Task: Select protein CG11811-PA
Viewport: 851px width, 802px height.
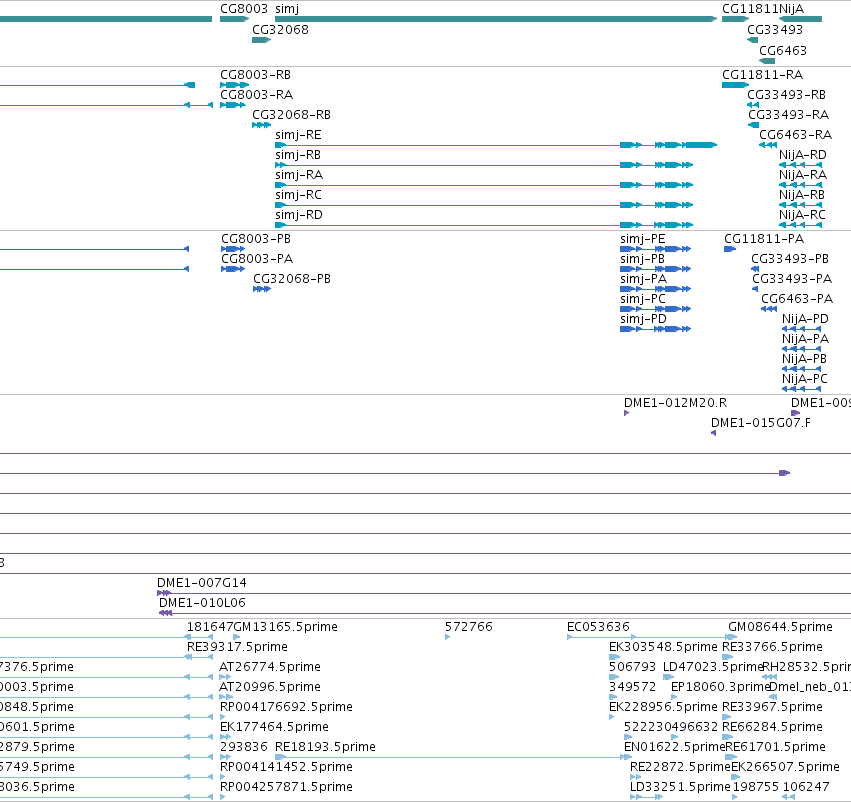Action: click(x=764, y=239)
